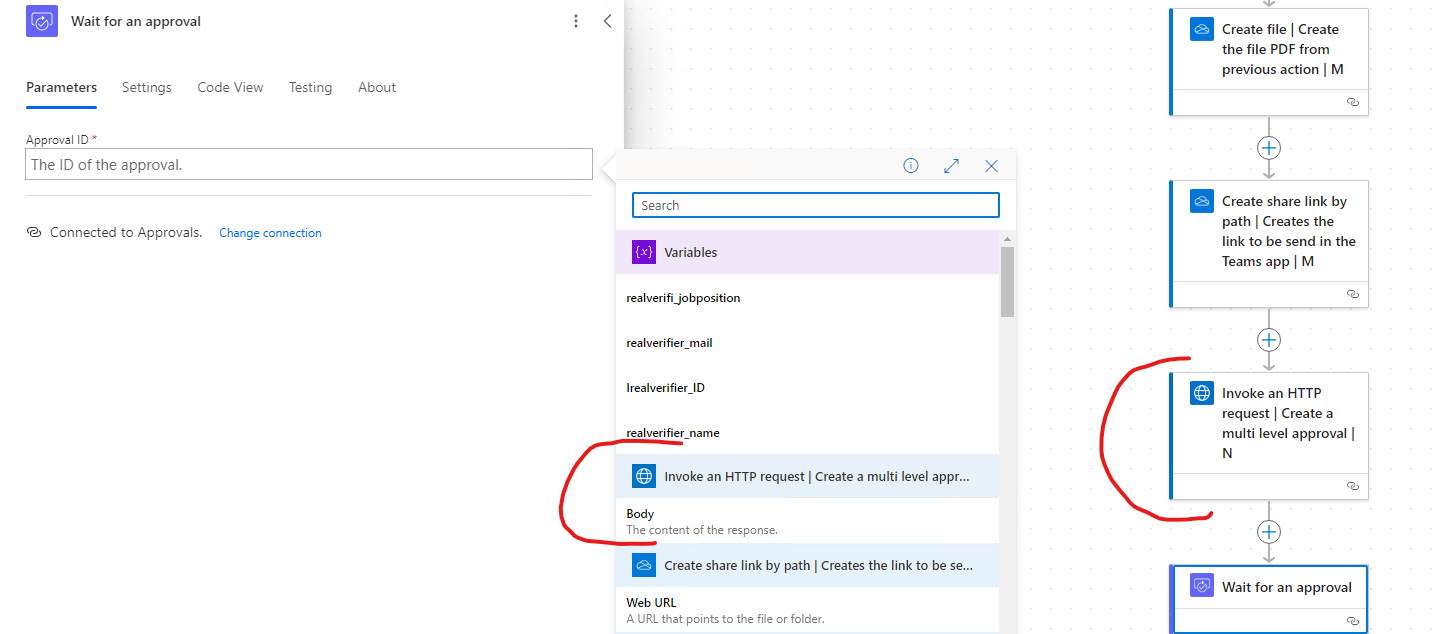Screen dimensions: 1442x634
Task: Click inside the Approval ID input field
Action: click(x=308, y=163)
